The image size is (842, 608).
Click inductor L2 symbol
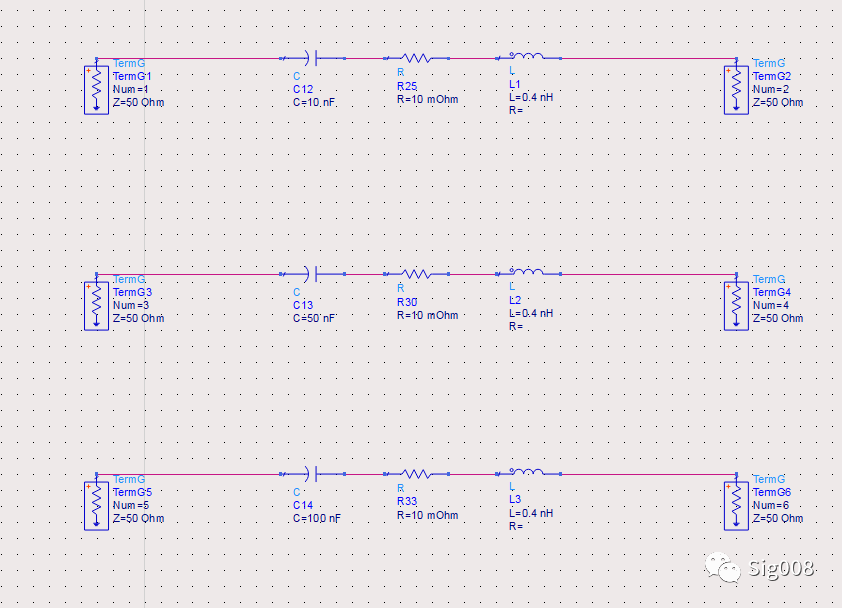pyautogui.click(x=527, y=272)
